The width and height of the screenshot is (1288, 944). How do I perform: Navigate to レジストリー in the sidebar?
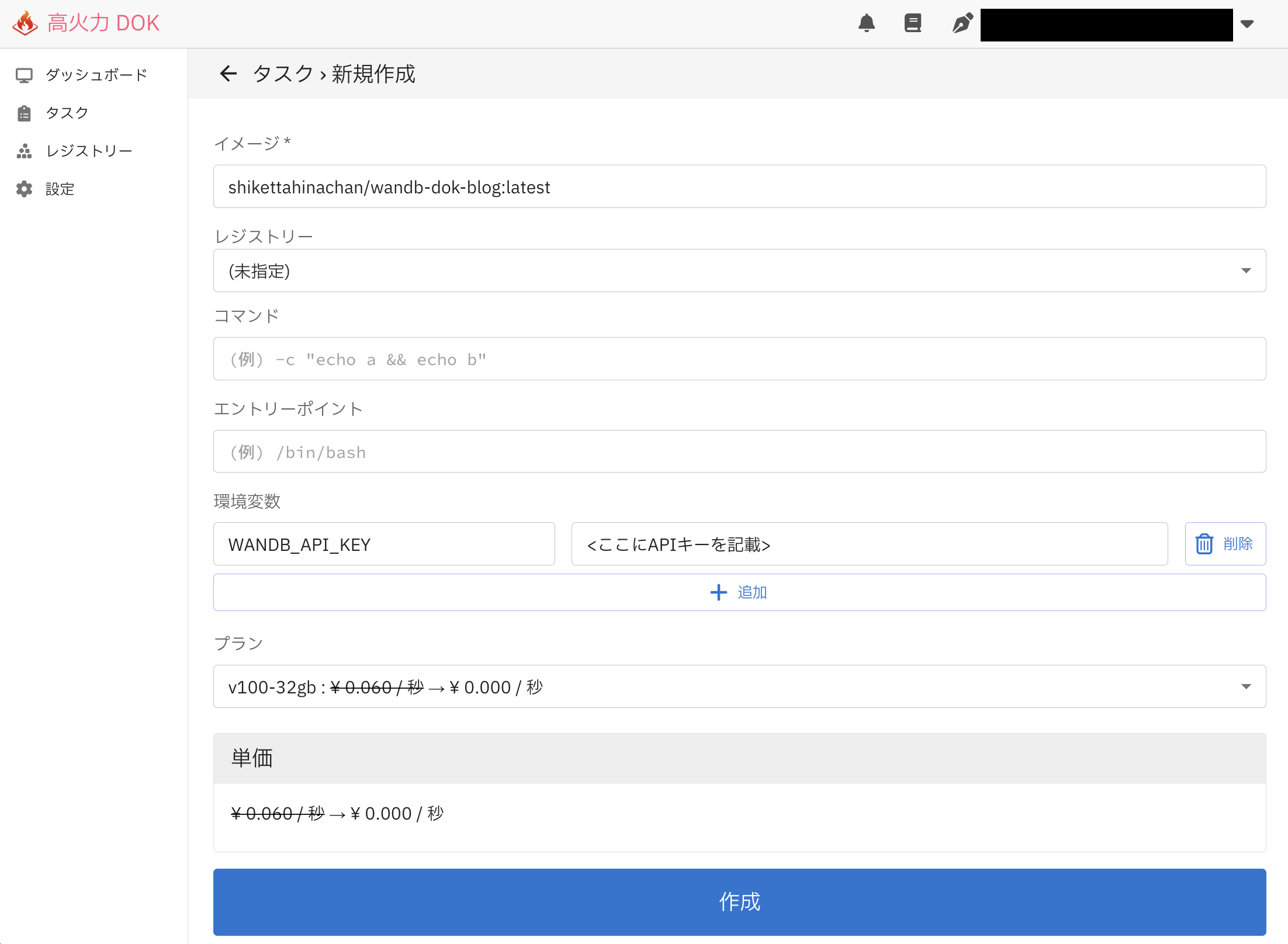coord(89,151)
